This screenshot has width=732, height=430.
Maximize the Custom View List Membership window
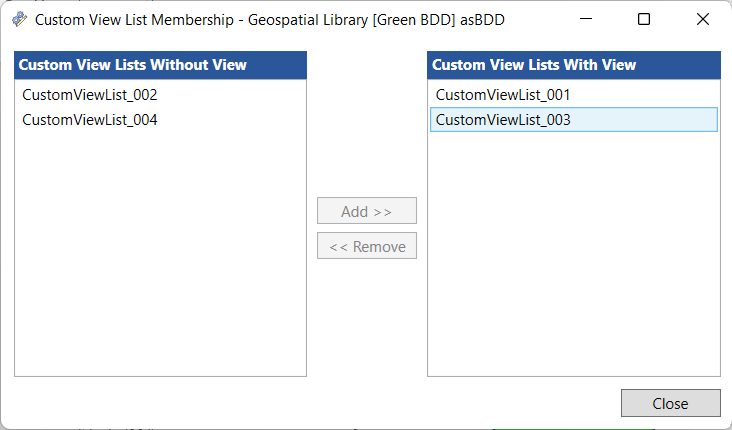click(644, 19)
